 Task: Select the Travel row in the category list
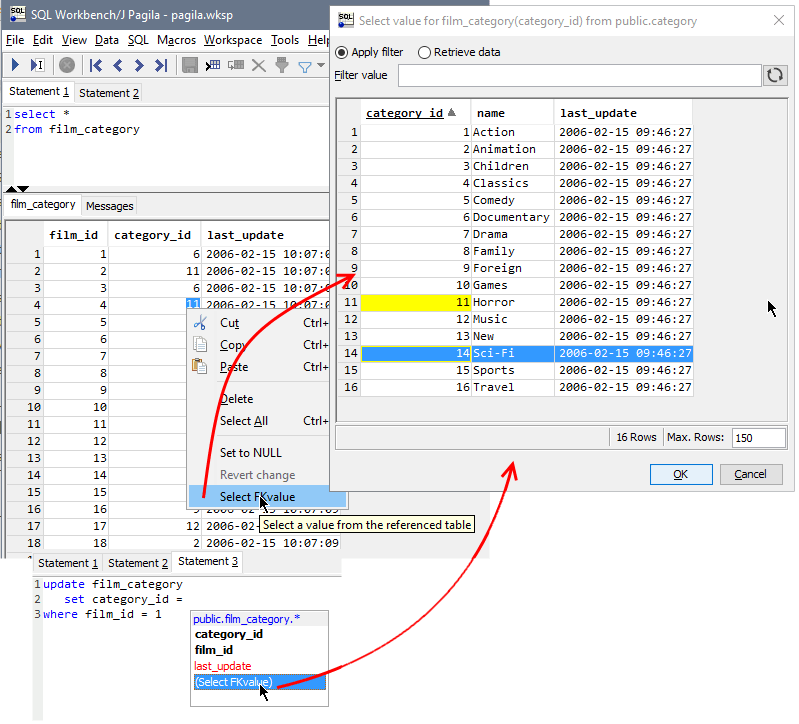(x=526, y=388)
